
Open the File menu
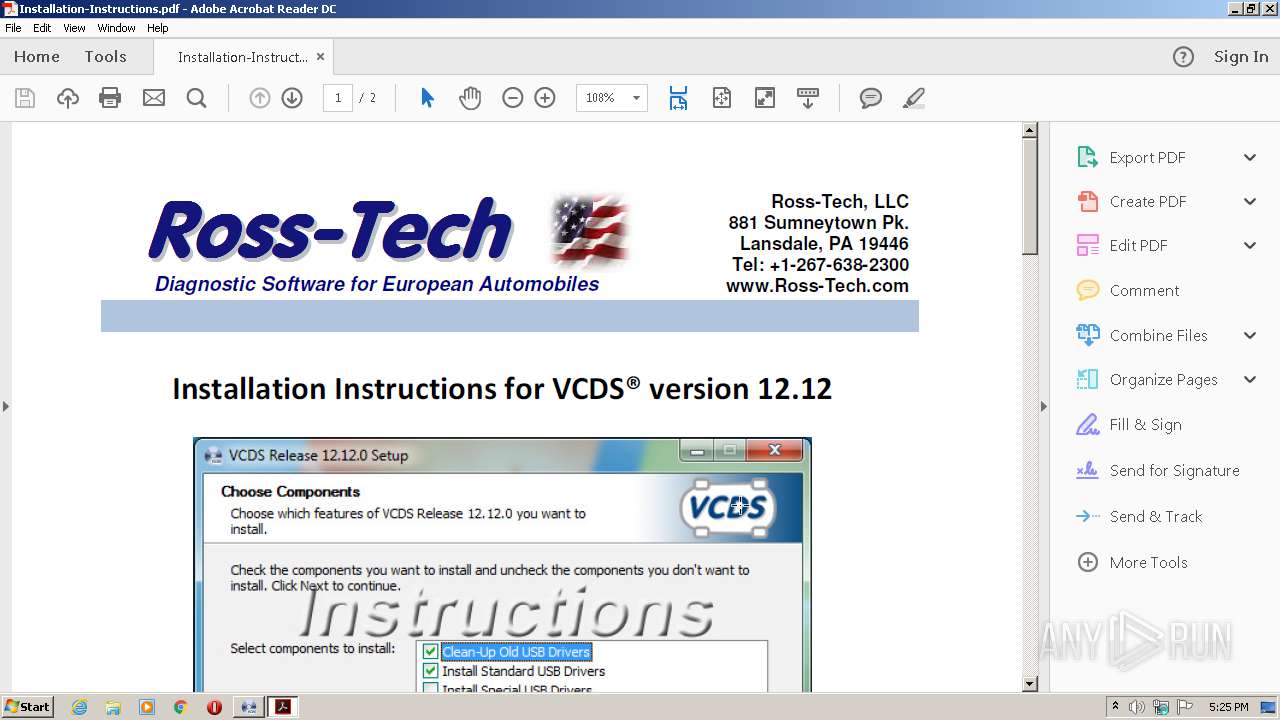(13, 28)
